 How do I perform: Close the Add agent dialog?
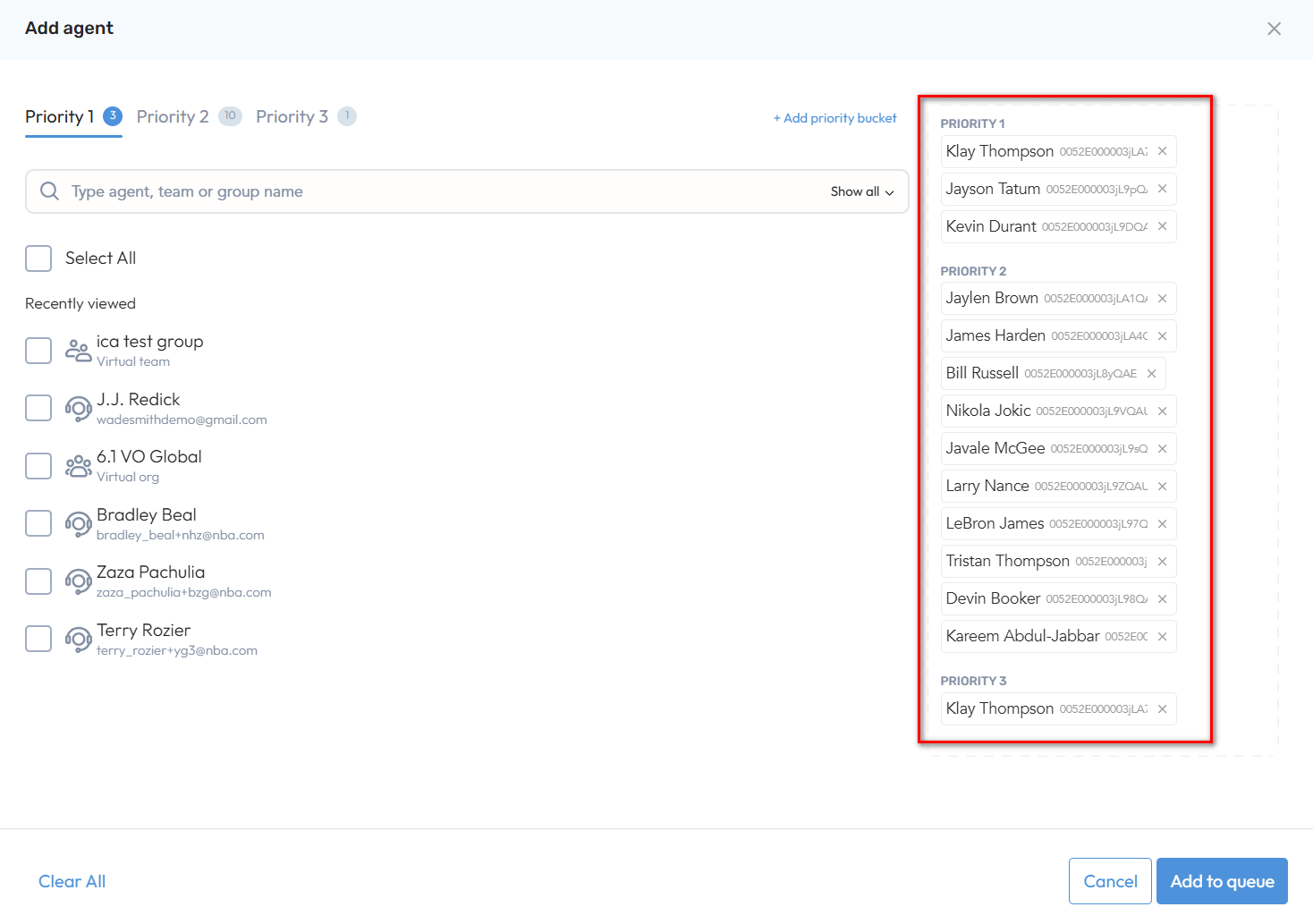coord(1274,29)
